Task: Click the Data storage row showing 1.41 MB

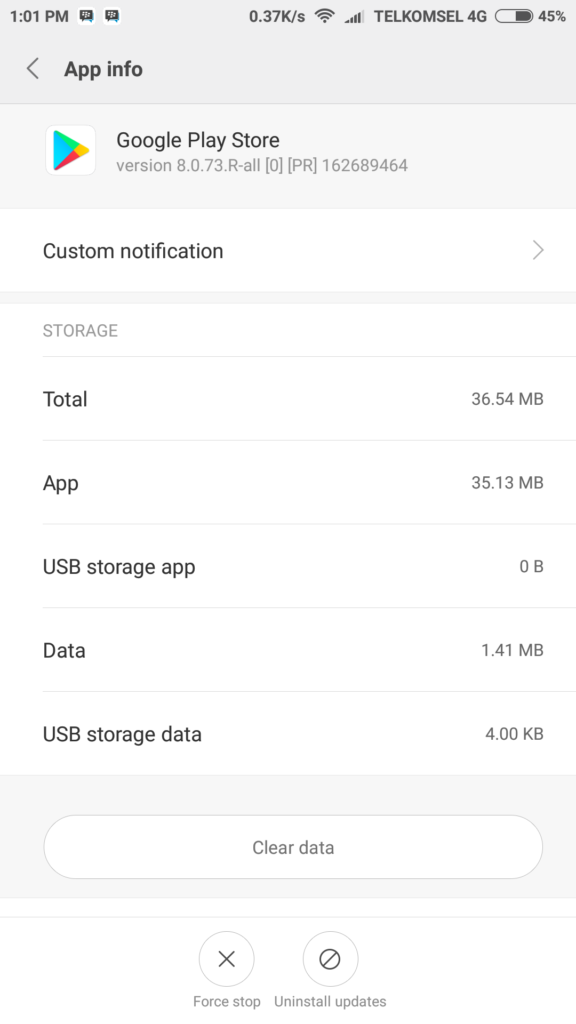Action: [288, 650]
